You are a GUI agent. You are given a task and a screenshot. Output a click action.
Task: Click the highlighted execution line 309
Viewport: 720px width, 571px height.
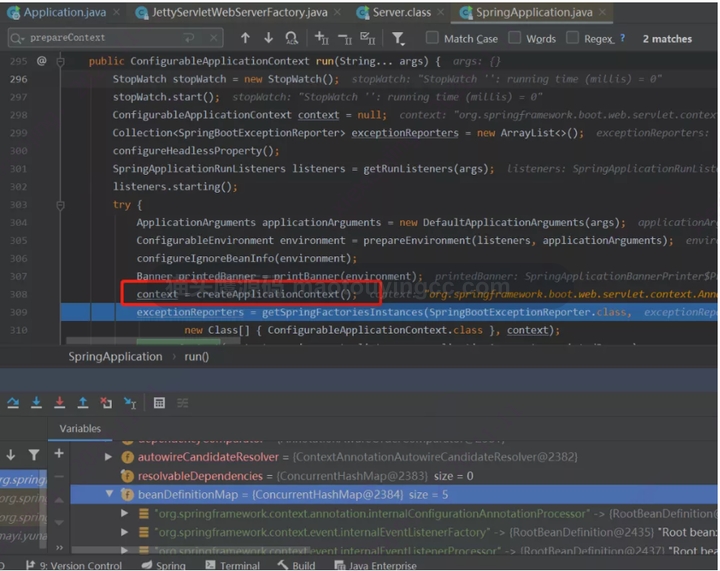pos(388,312)
